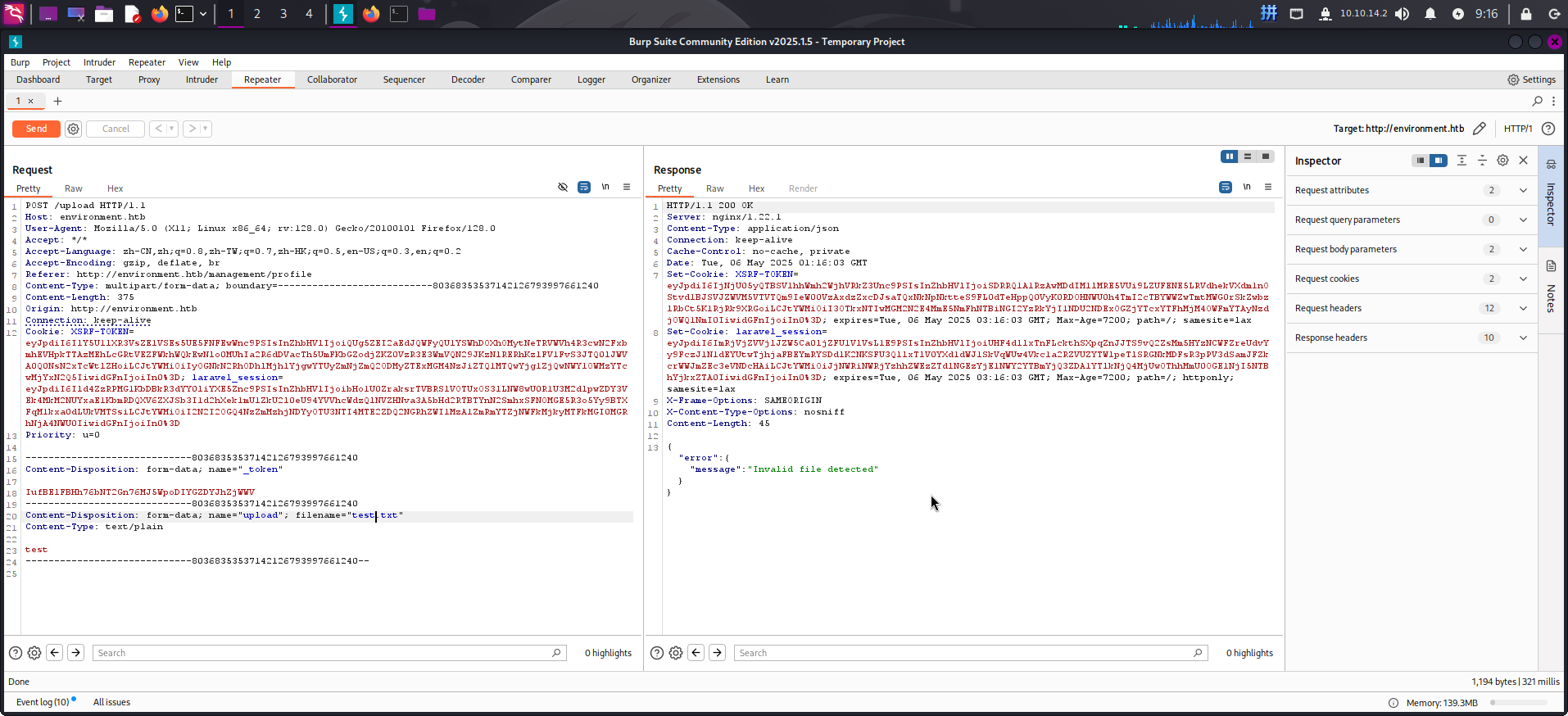Click the Response search field

(x=971, y=653)
